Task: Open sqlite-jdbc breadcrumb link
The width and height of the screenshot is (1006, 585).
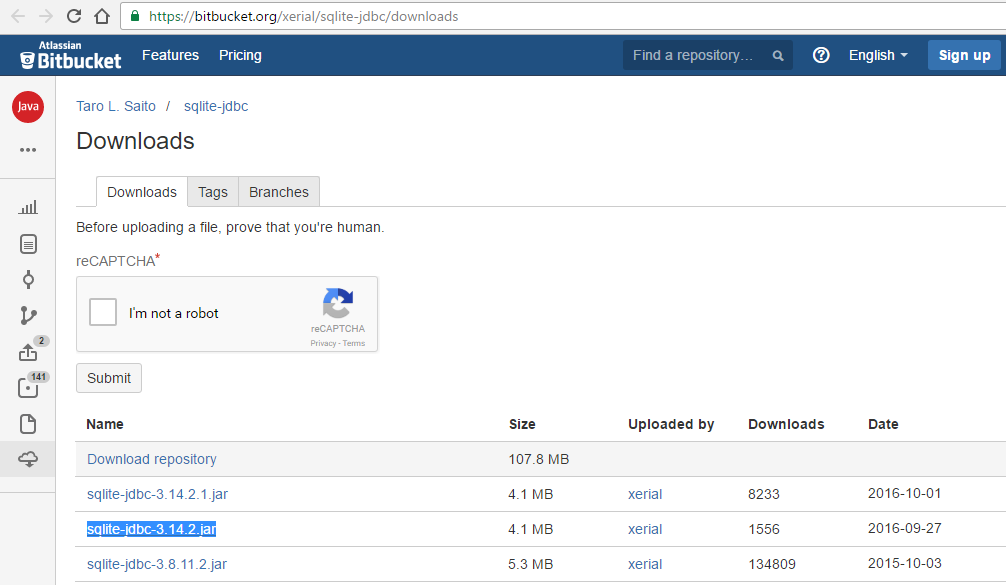Action: (216, 106)
